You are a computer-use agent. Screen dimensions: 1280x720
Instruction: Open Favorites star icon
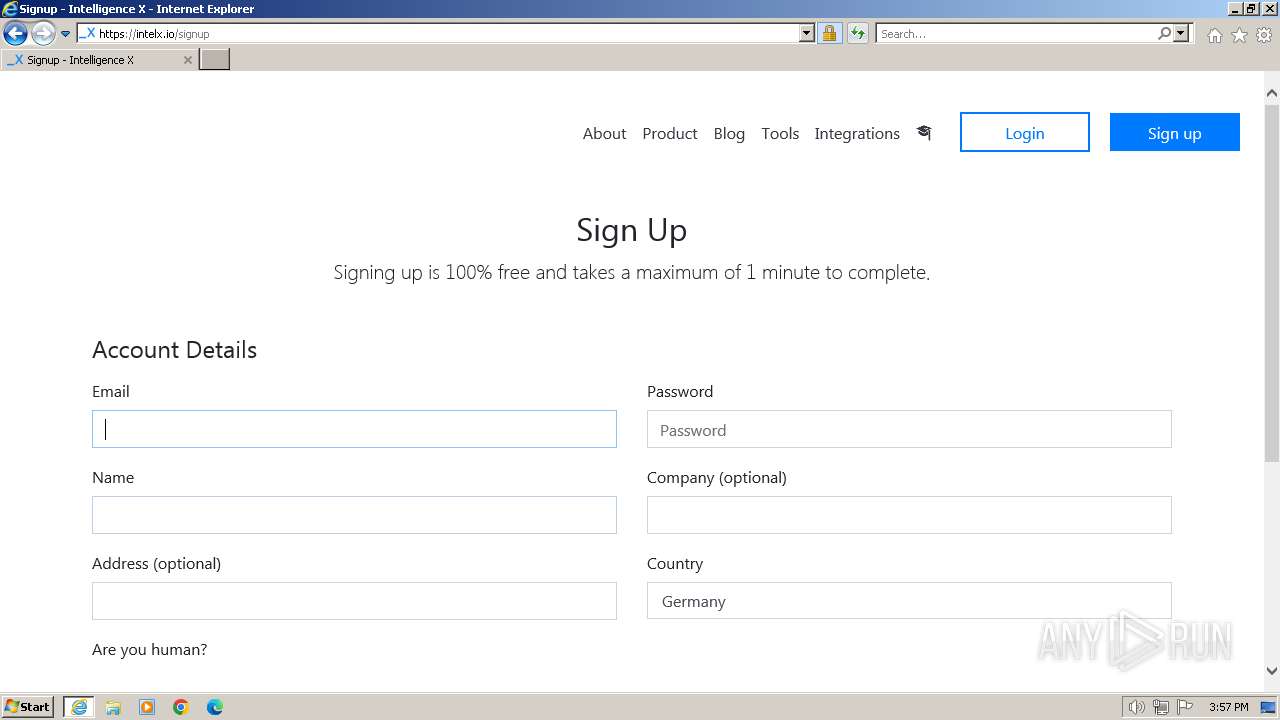pyautogui.click(x=1239, y=35)
